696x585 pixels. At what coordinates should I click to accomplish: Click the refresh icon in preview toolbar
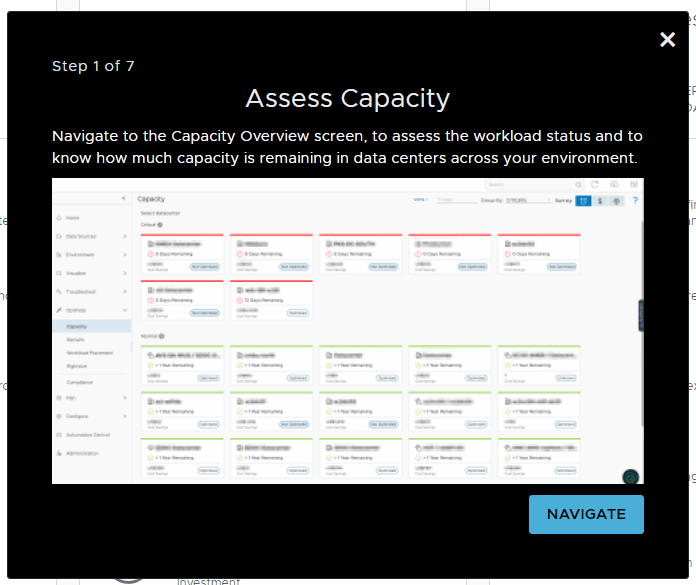click(594, 185)
